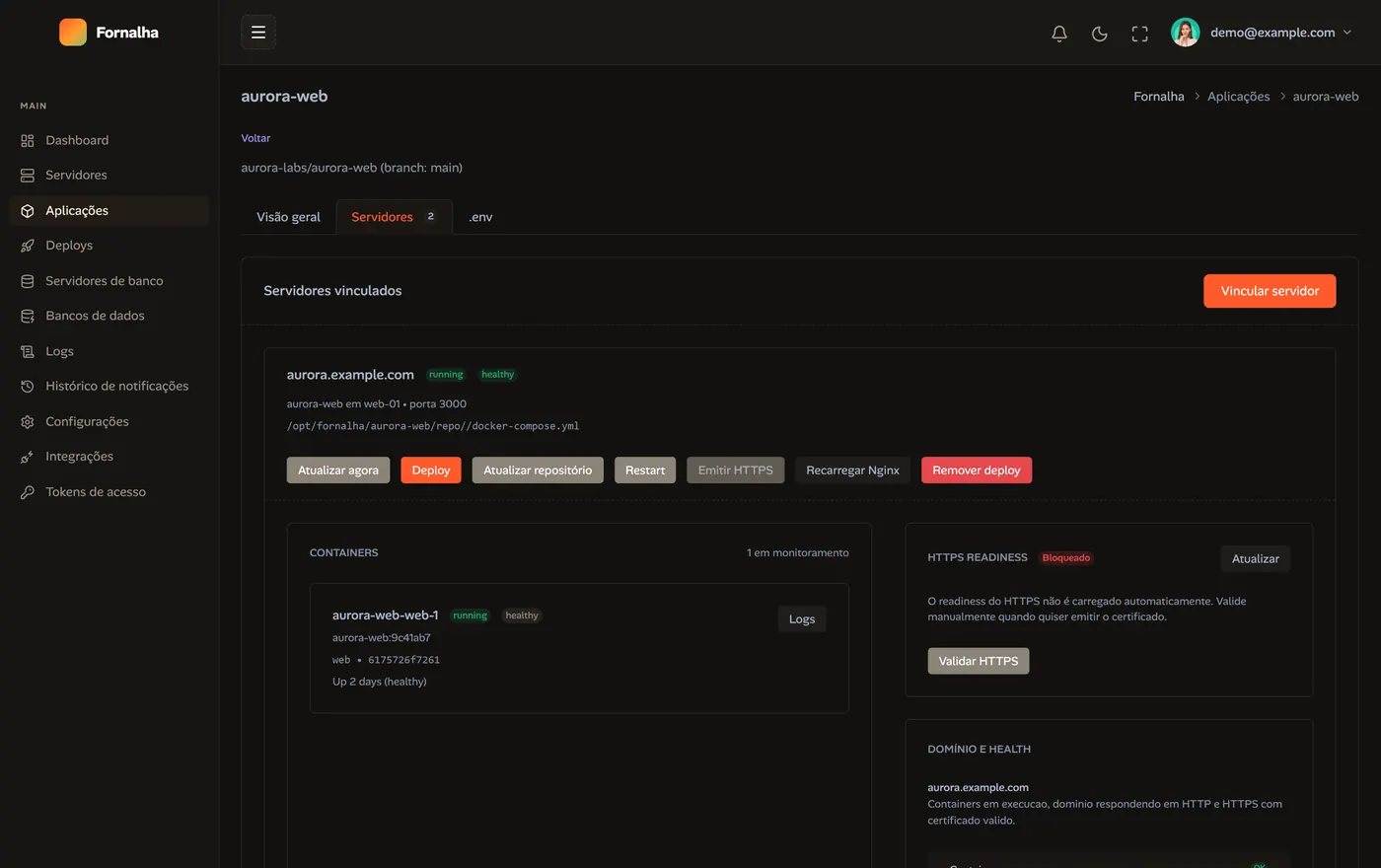Open Logs for aurora-web-web-1 container
Screen dimensions: 1381x868
click(802, 619)
